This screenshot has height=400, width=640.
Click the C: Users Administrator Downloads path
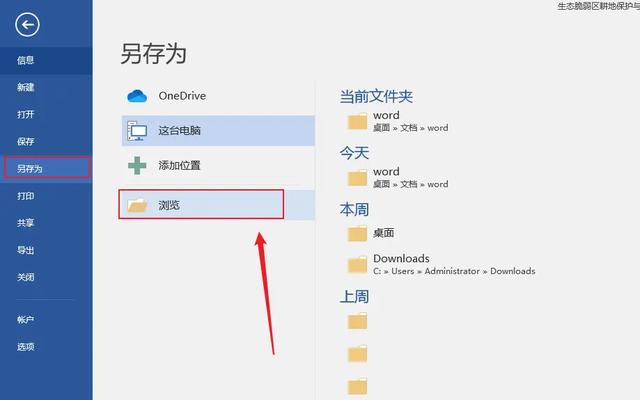[x=454, y=271]
